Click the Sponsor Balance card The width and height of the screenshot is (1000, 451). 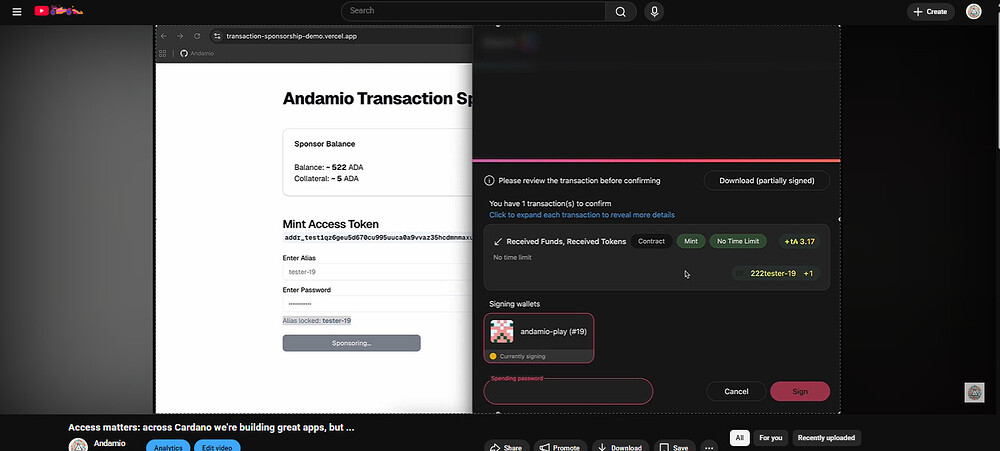tap(378, 162)
